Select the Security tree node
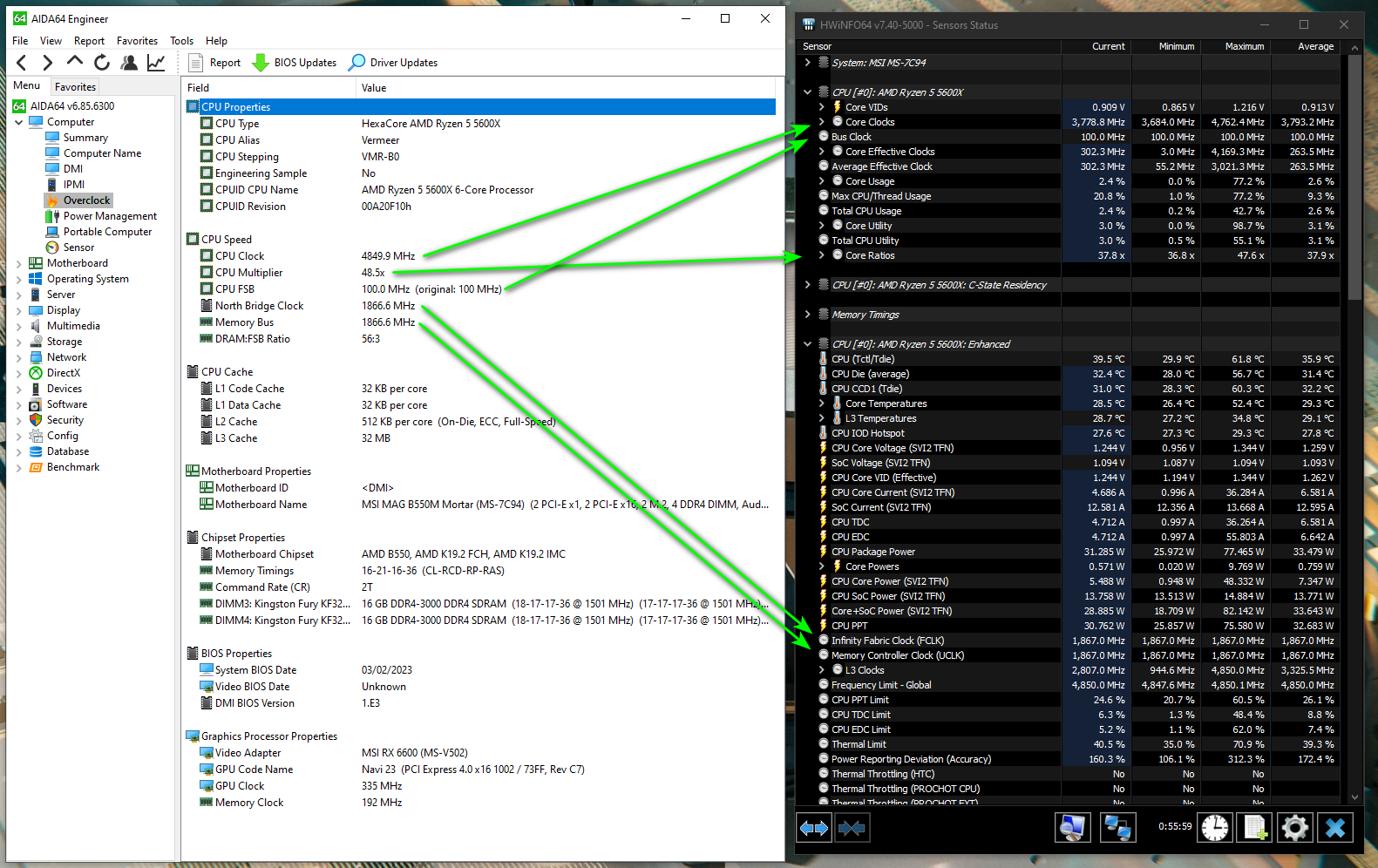Screen dimensions: 1378x868 [x=65, y=420]
